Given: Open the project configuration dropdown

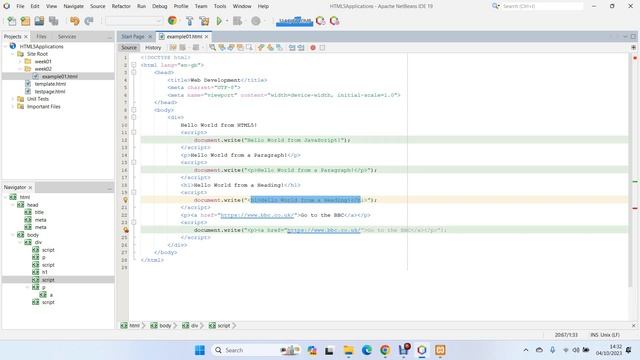Looking at the screenshot, I should pyautogui.click(x=133, y=21).
